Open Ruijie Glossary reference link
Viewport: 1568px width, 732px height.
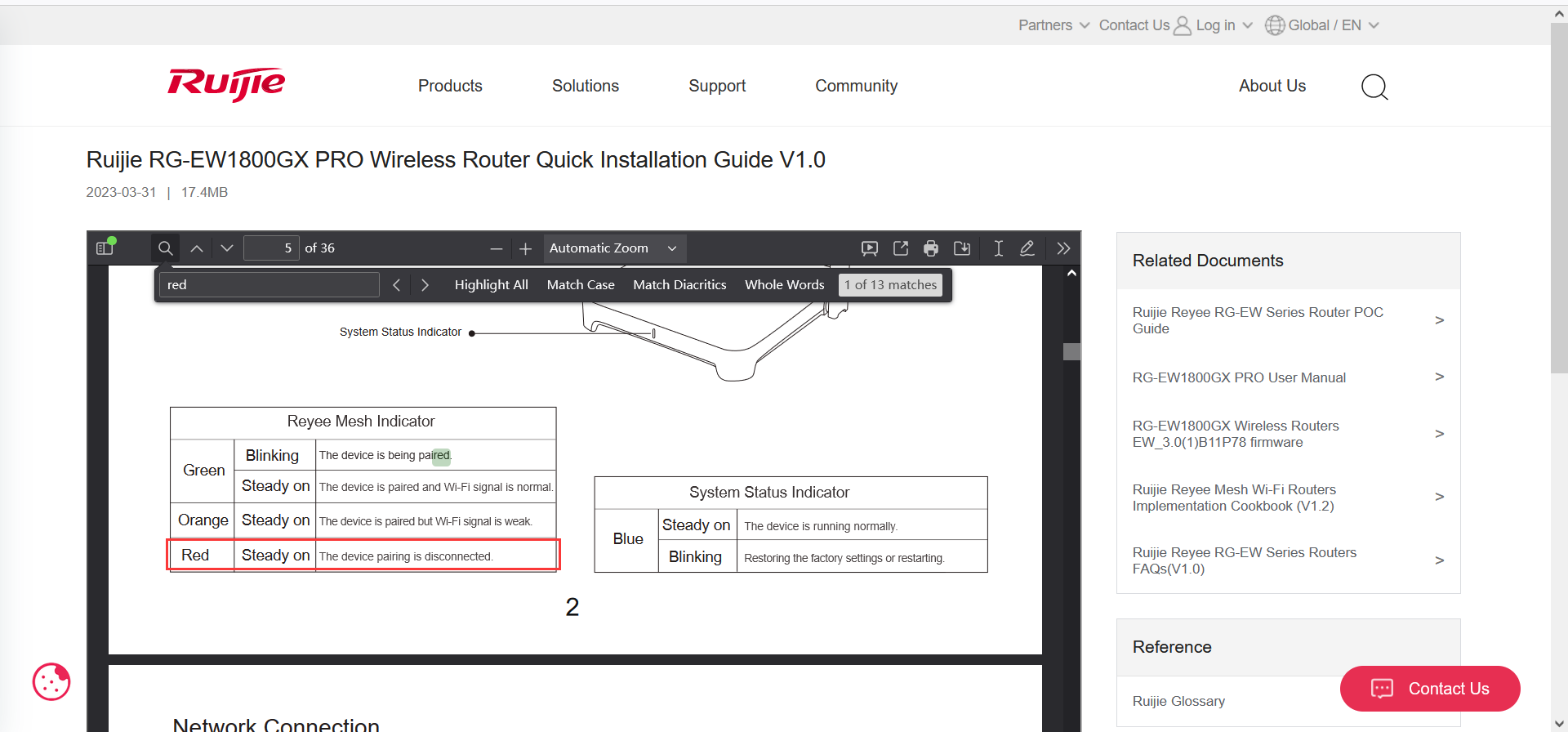1178,701
